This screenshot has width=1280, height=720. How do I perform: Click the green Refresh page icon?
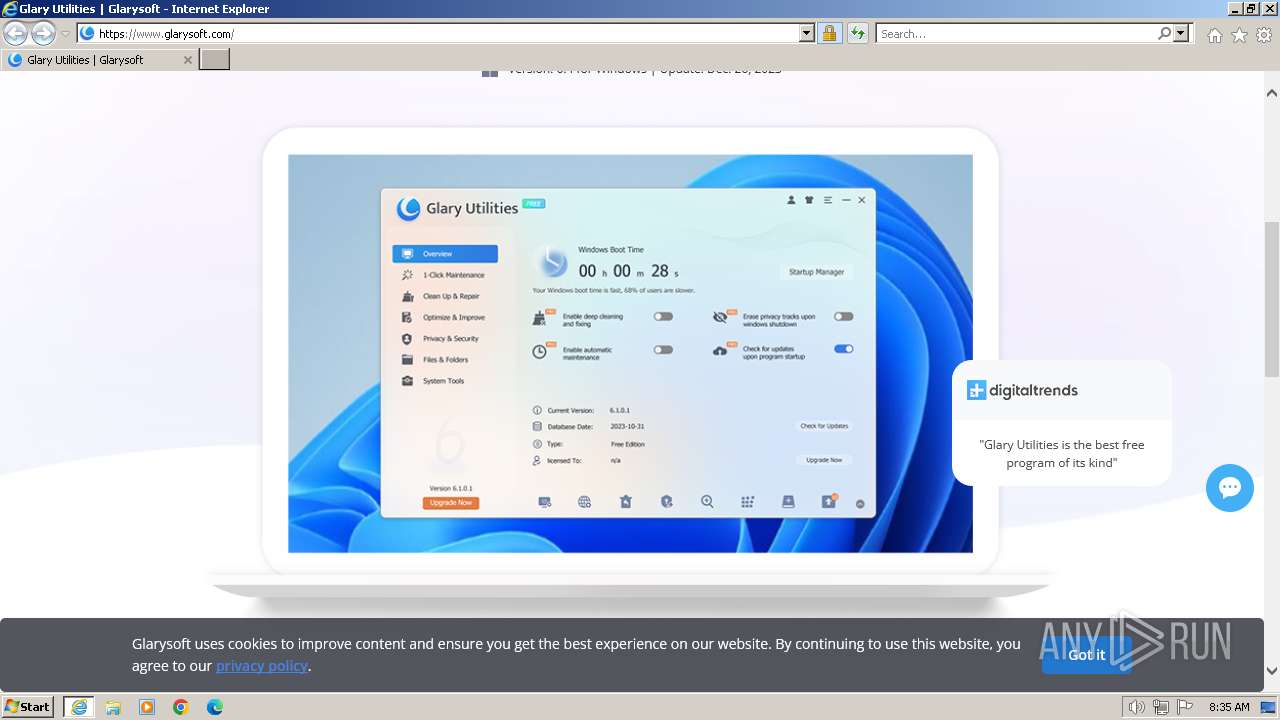click(x=857, y=34)
